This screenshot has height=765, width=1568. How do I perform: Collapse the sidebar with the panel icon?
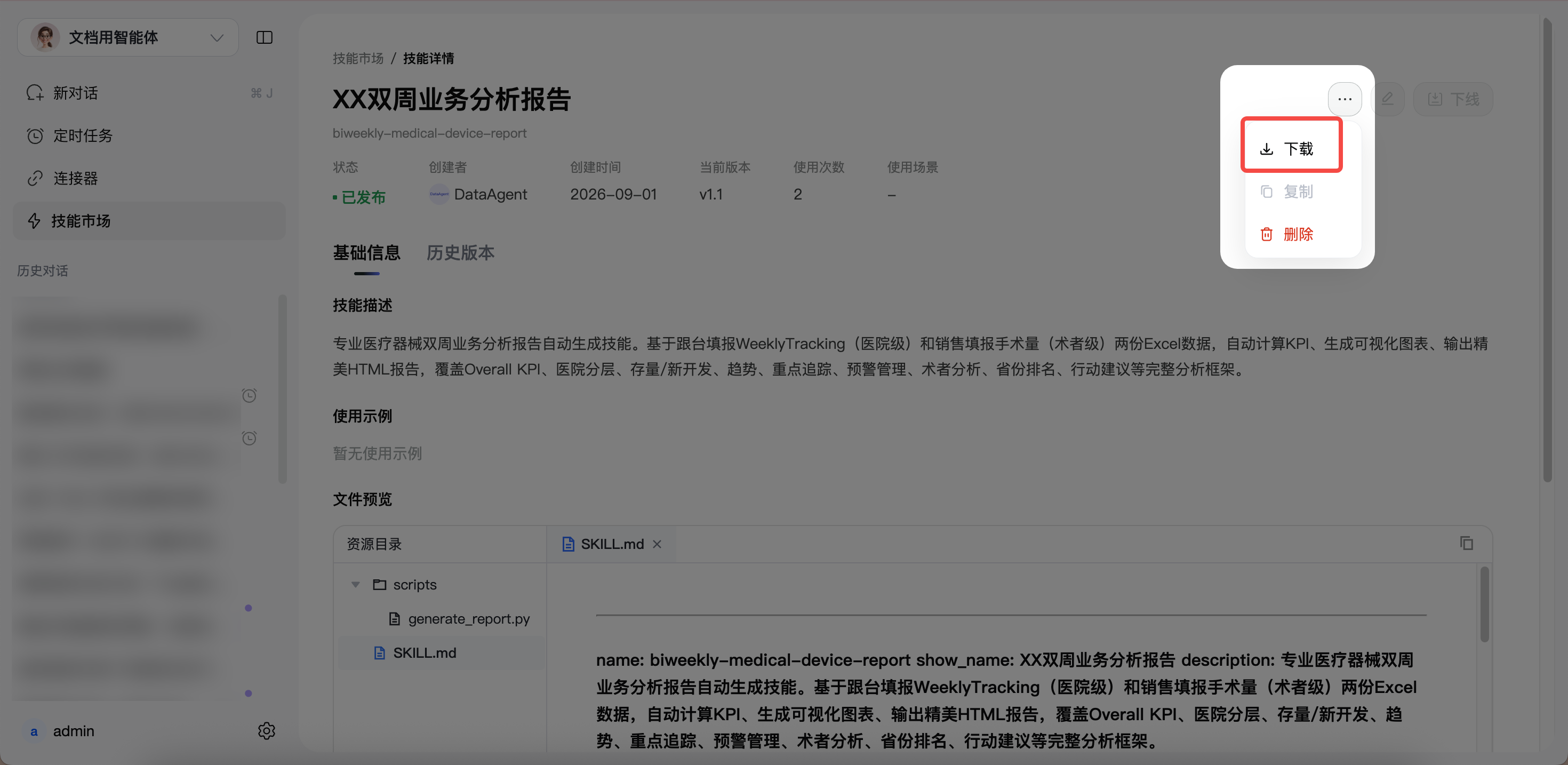pos(264,38)
